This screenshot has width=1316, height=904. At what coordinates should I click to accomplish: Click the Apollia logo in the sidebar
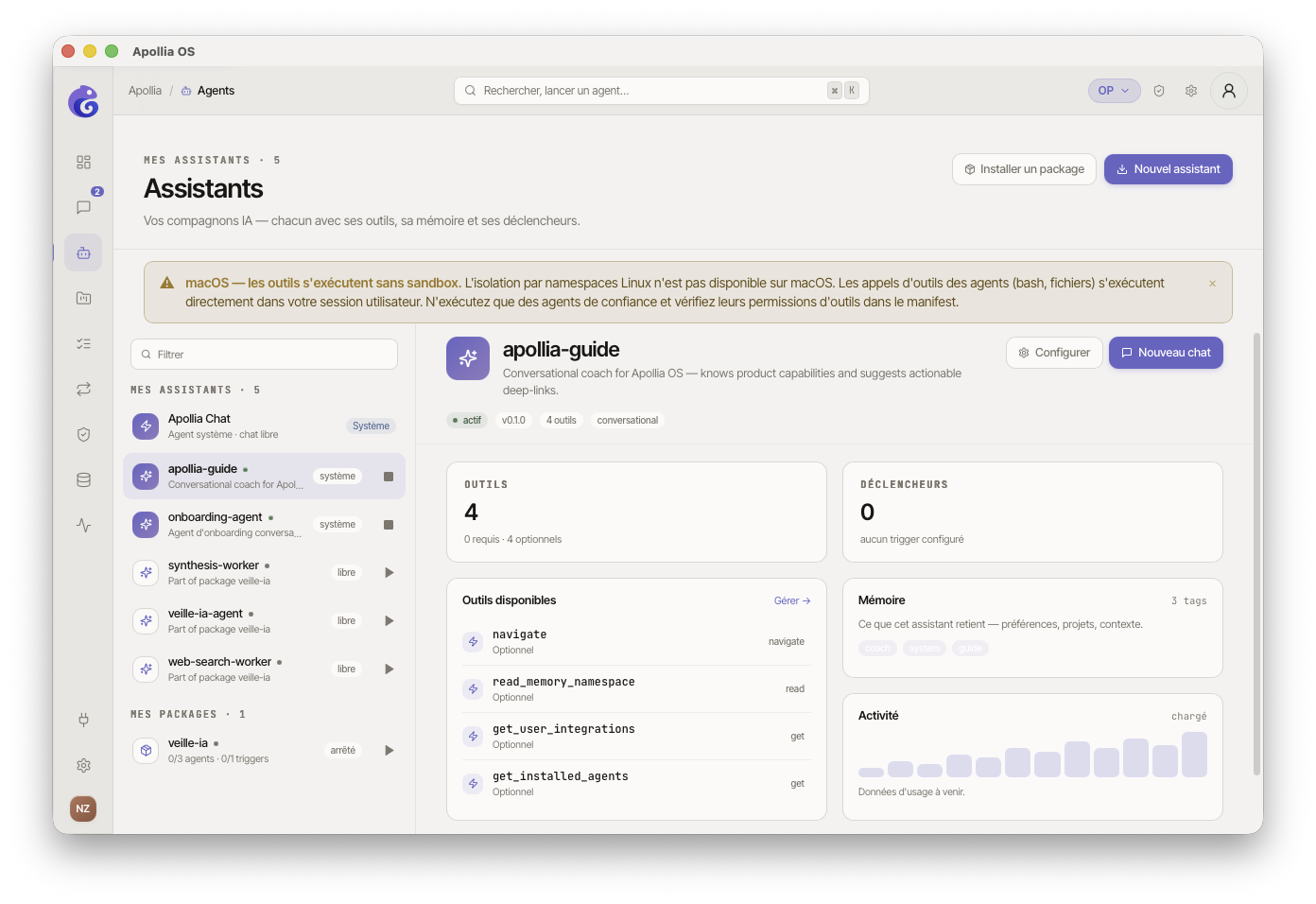tap(83, 101)
